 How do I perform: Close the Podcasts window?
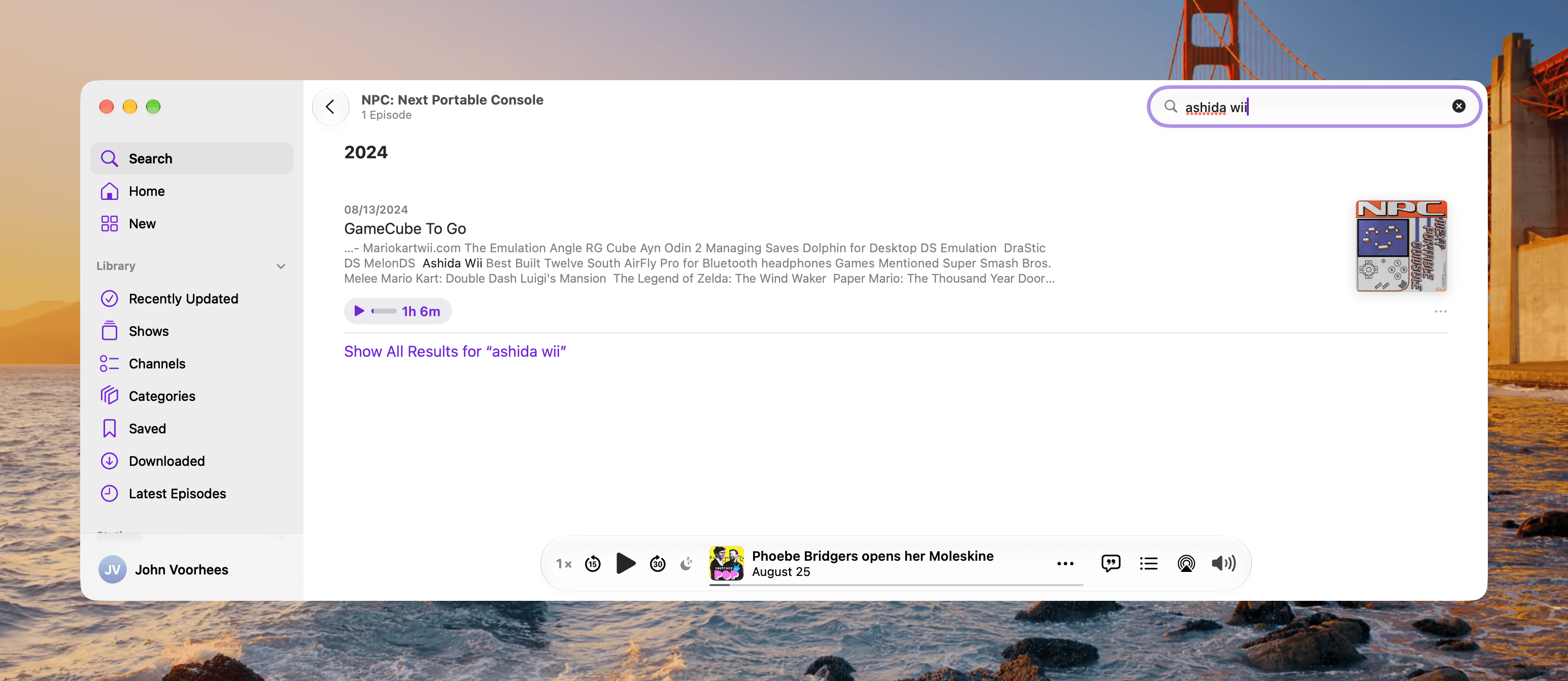(107, 107)
